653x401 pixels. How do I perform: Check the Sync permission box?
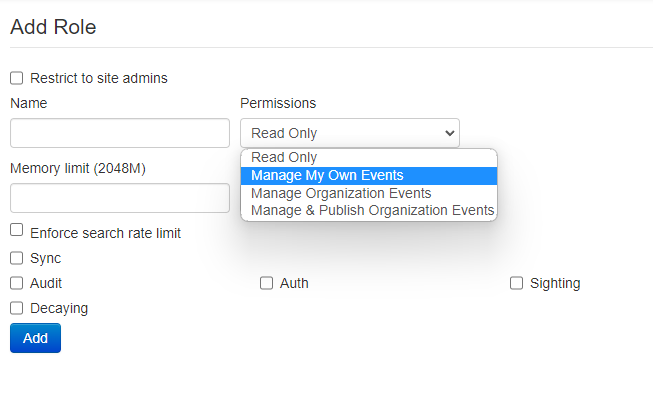17,258
